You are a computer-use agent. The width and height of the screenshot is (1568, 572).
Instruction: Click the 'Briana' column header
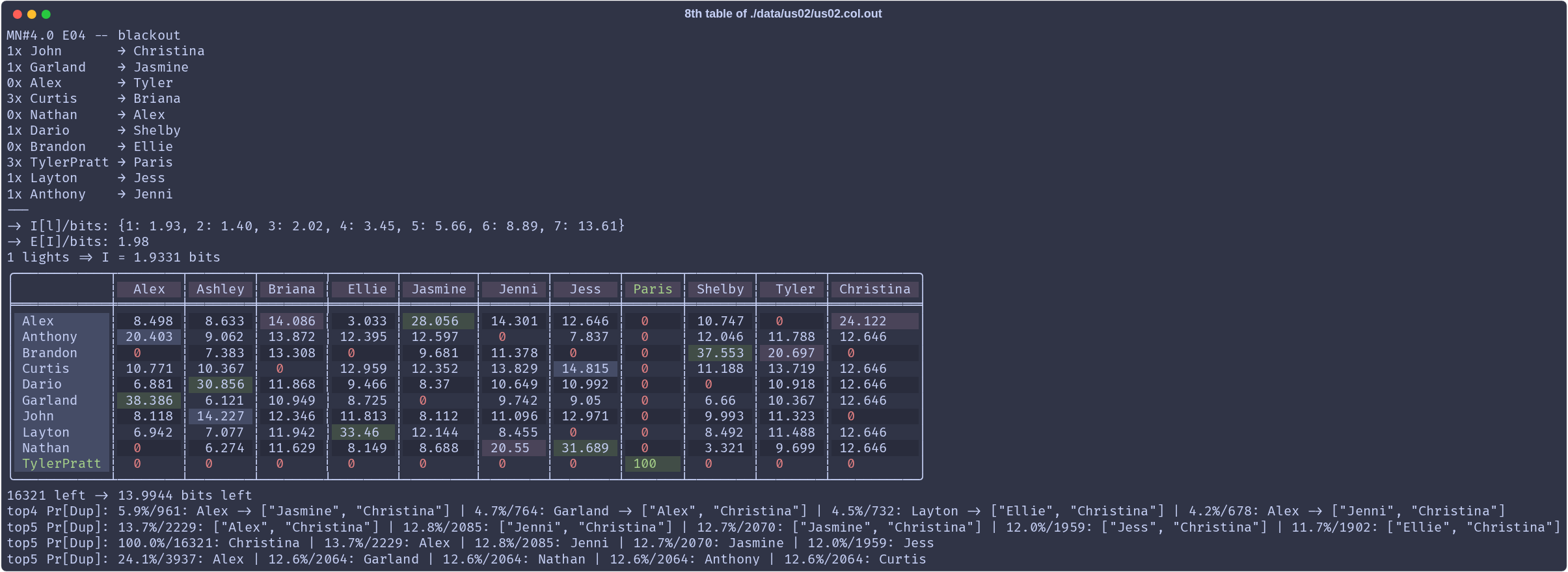pos(291,289)
